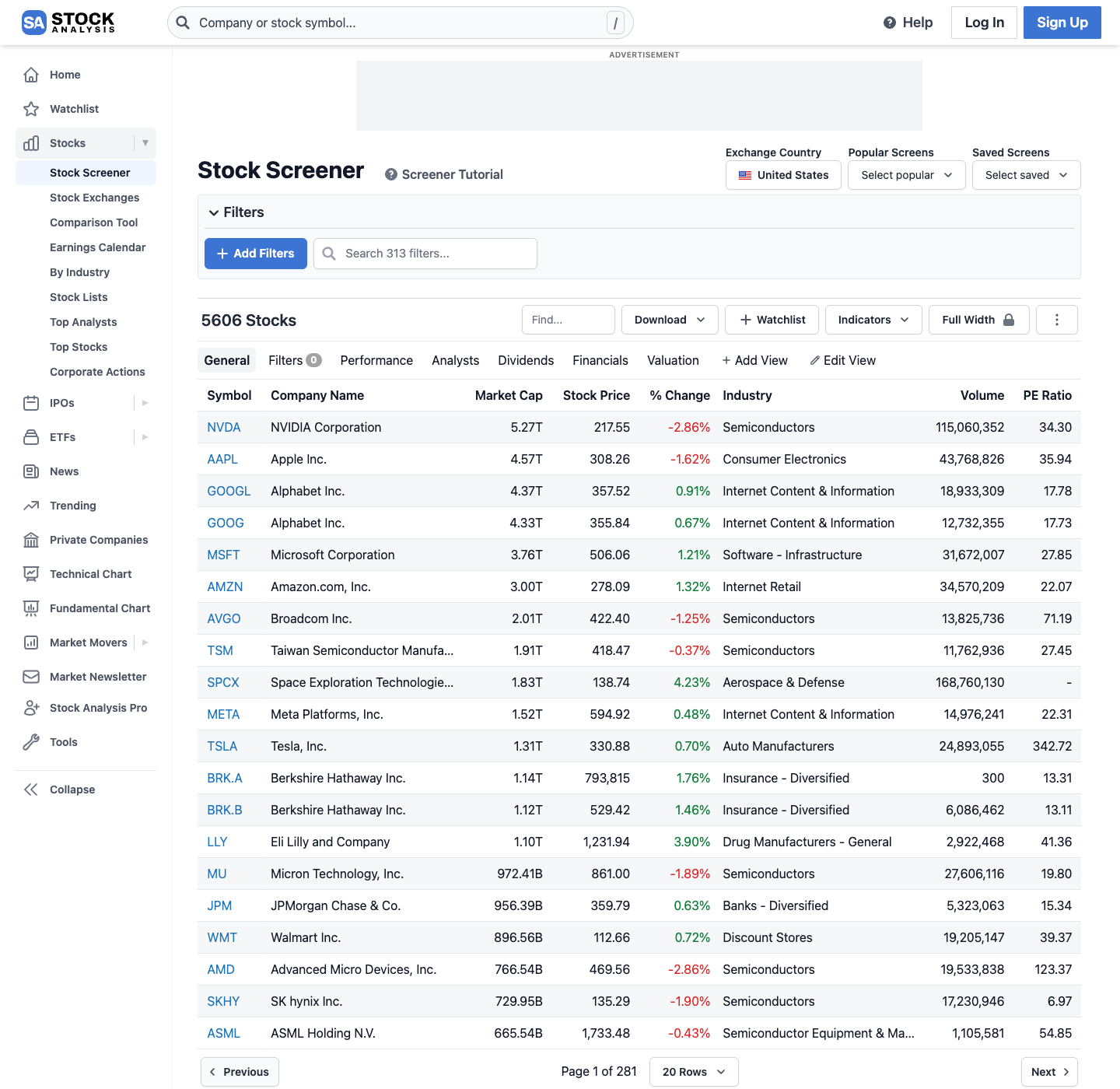Click the Sign Up button
Viewport: 1120px width, 1089px height.
(1062, 23)
